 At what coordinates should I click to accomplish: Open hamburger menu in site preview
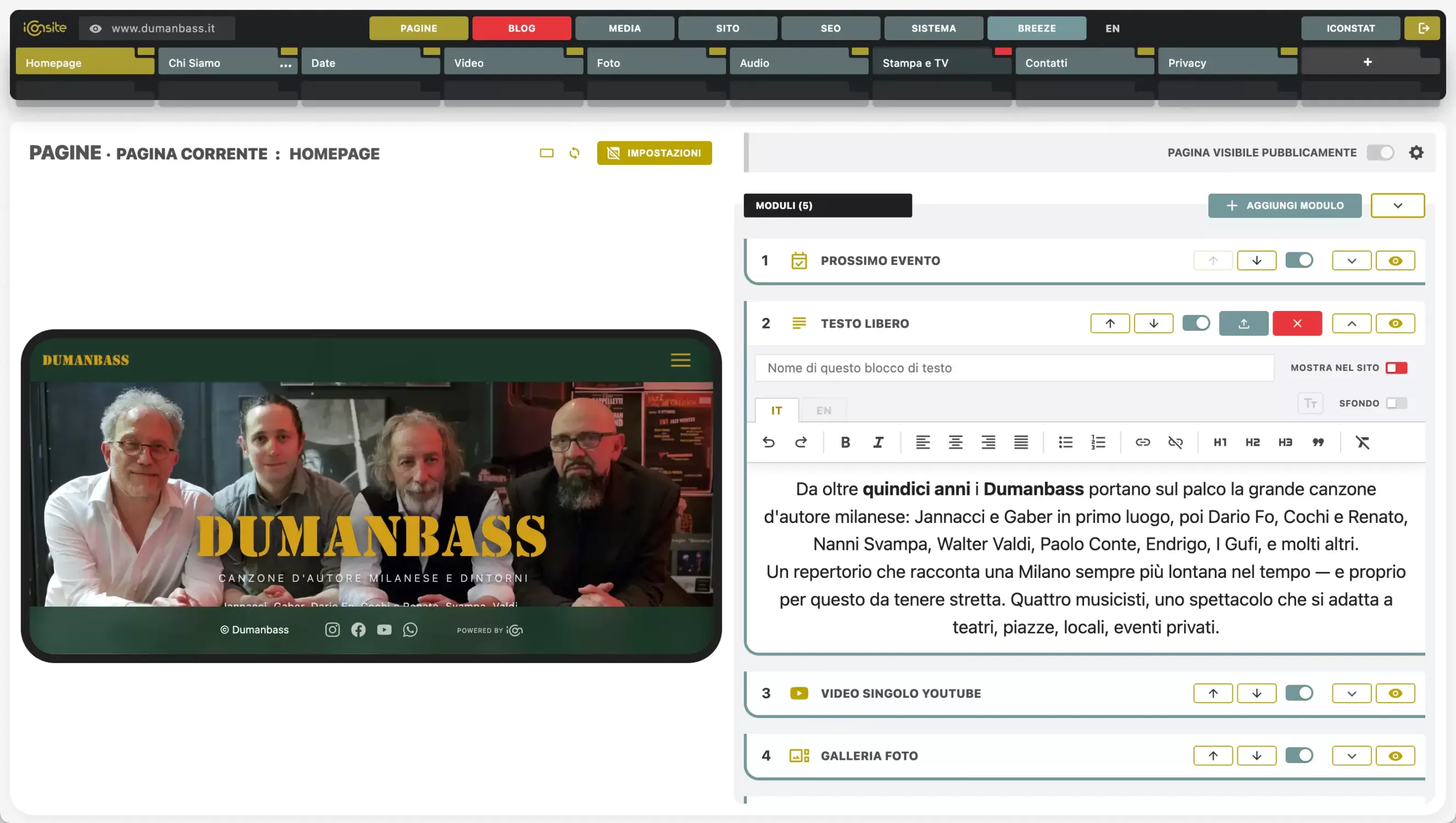coord(681,360)
